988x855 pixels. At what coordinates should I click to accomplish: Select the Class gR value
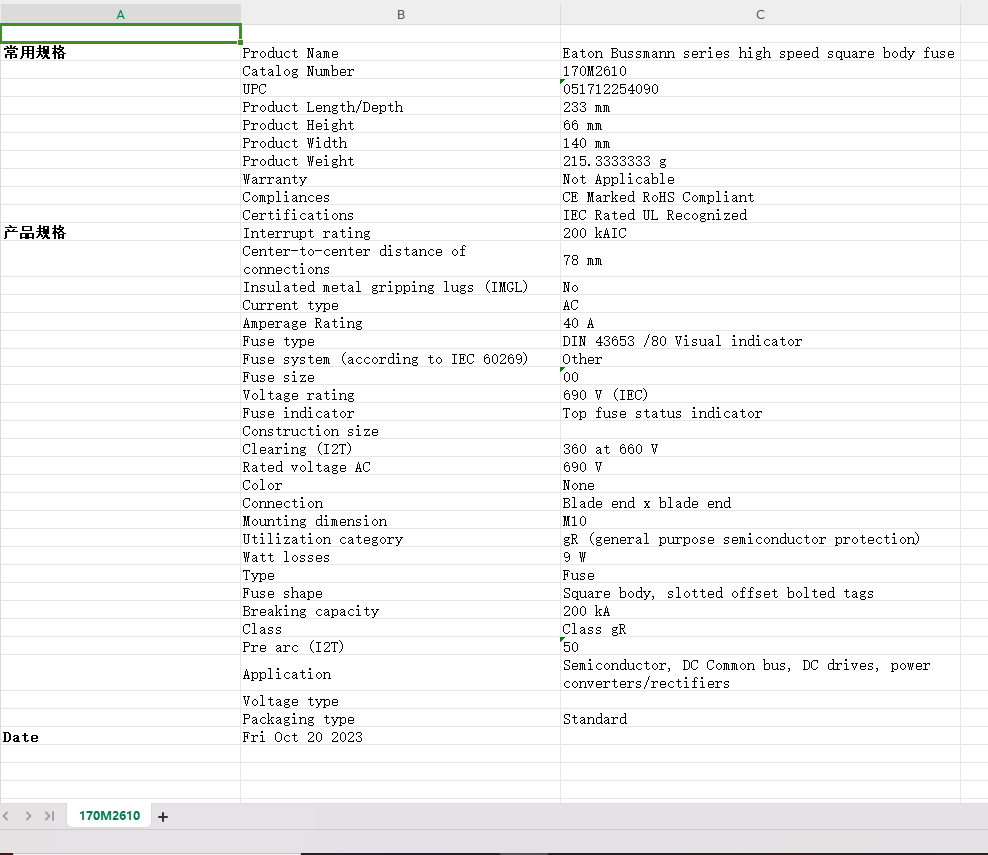click(x=760, y=629)
